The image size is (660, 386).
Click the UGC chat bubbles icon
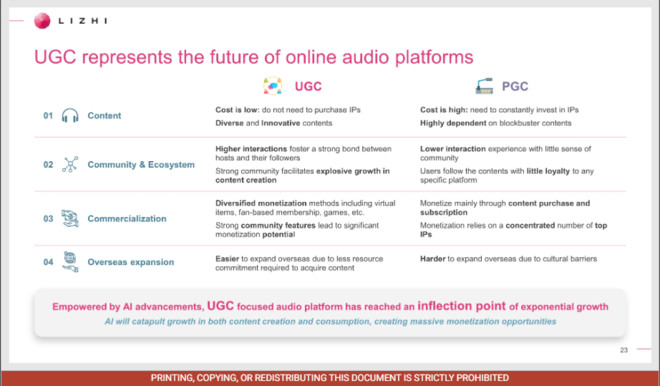pos(273,86)
